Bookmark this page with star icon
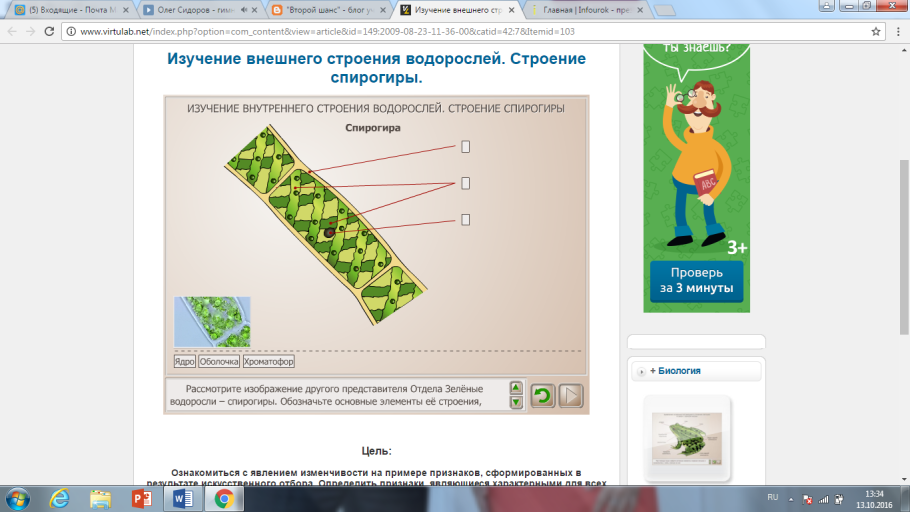 (x=874, y=31)
